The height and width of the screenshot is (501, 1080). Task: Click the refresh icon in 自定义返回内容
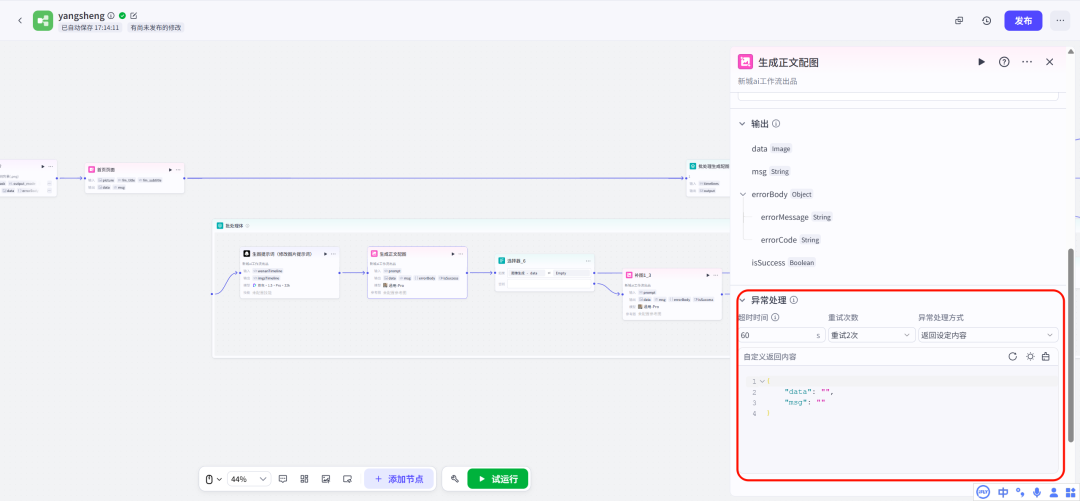(1012, 356)
